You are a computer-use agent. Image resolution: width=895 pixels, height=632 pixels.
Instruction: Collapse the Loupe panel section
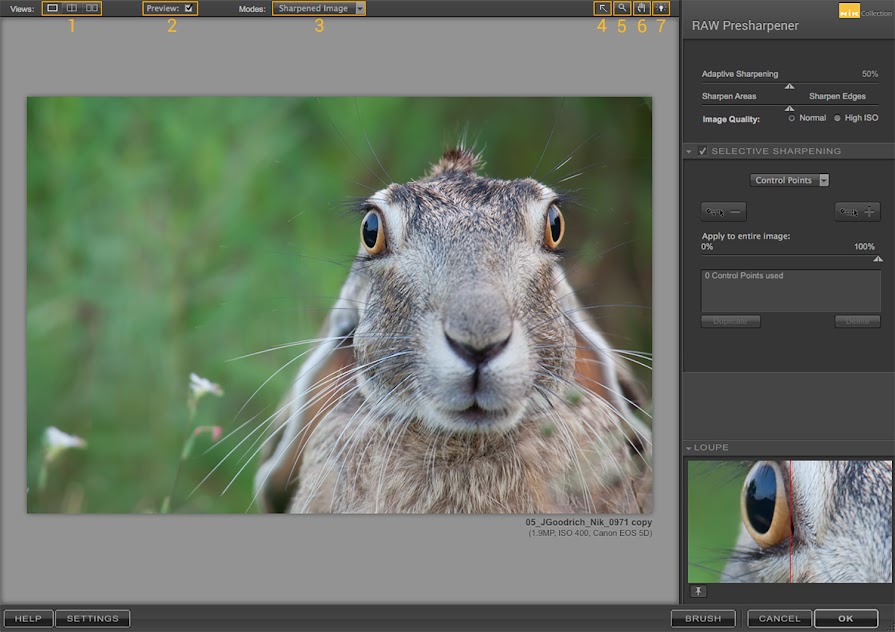click(689, 448)
